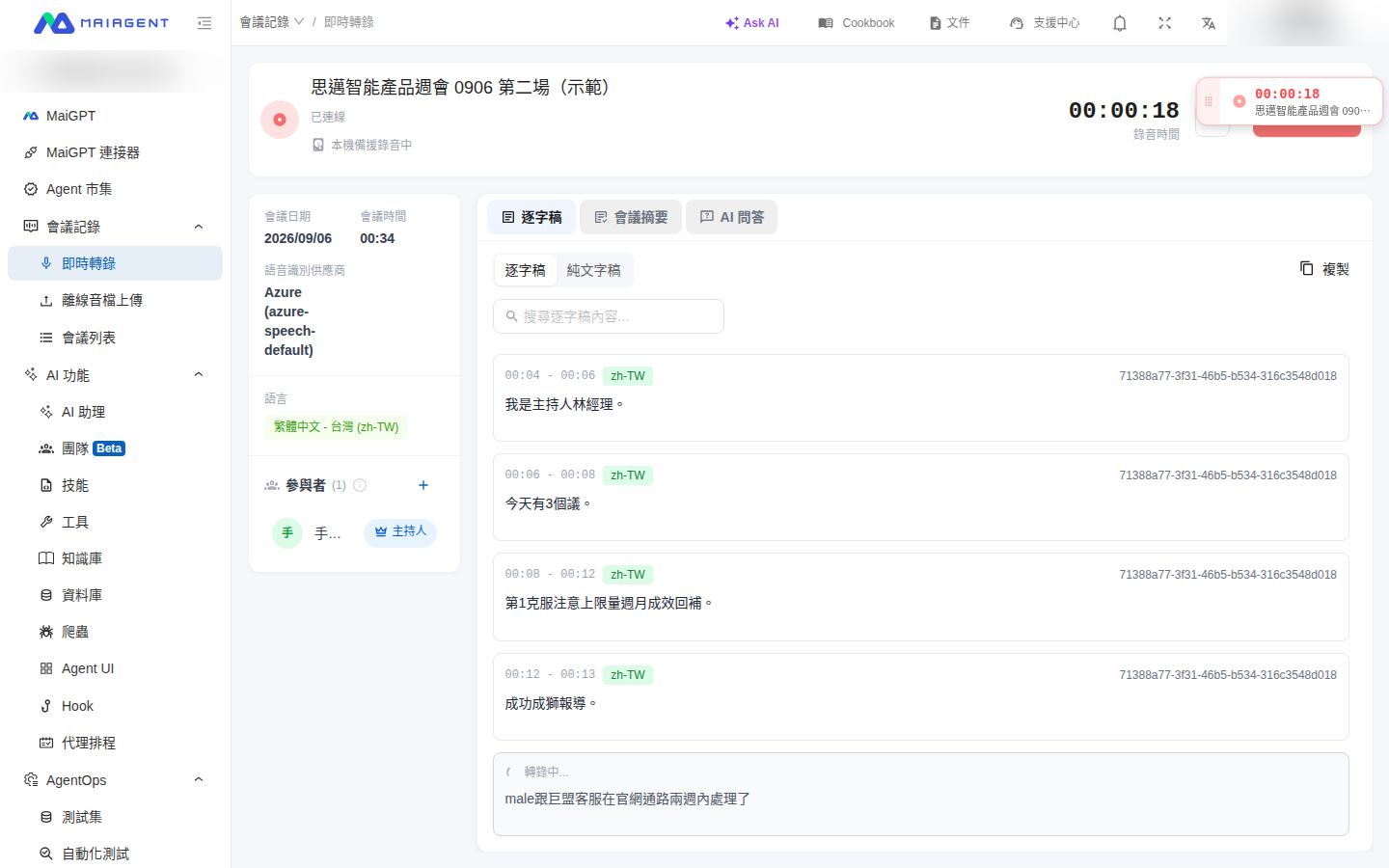Click the 主持人 role badge
The image size is (1389, 868).
(x=400, y=532)
